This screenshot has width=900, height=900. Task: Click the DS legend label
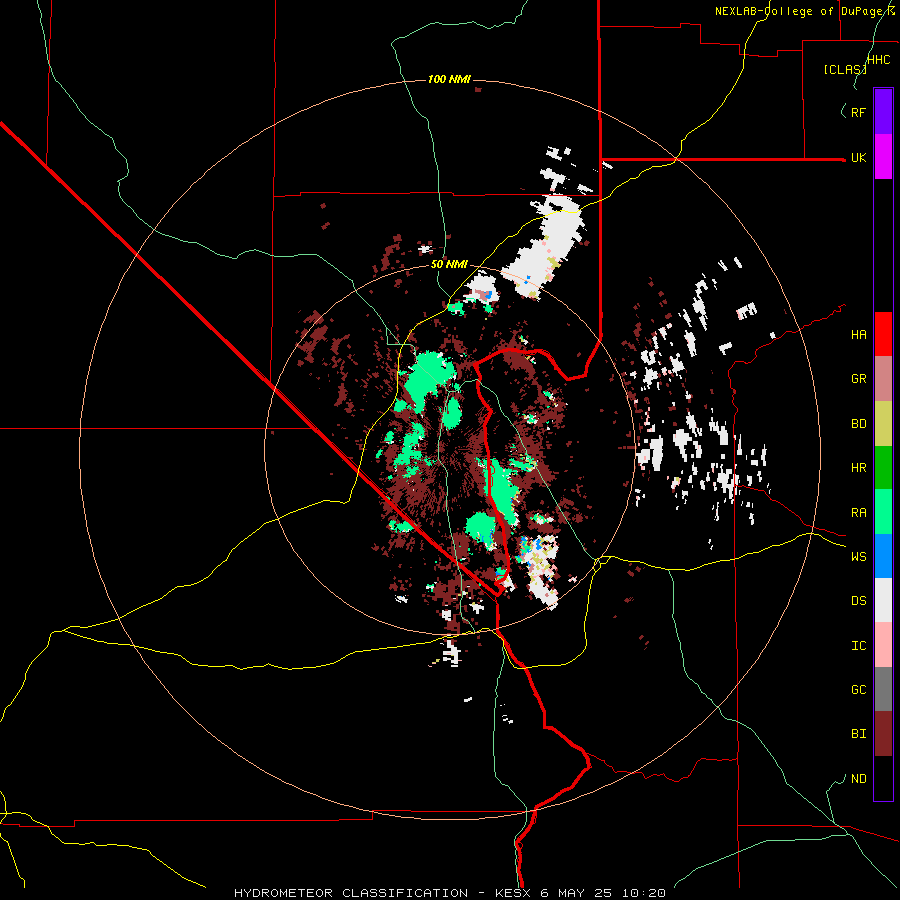coord(858,601)
